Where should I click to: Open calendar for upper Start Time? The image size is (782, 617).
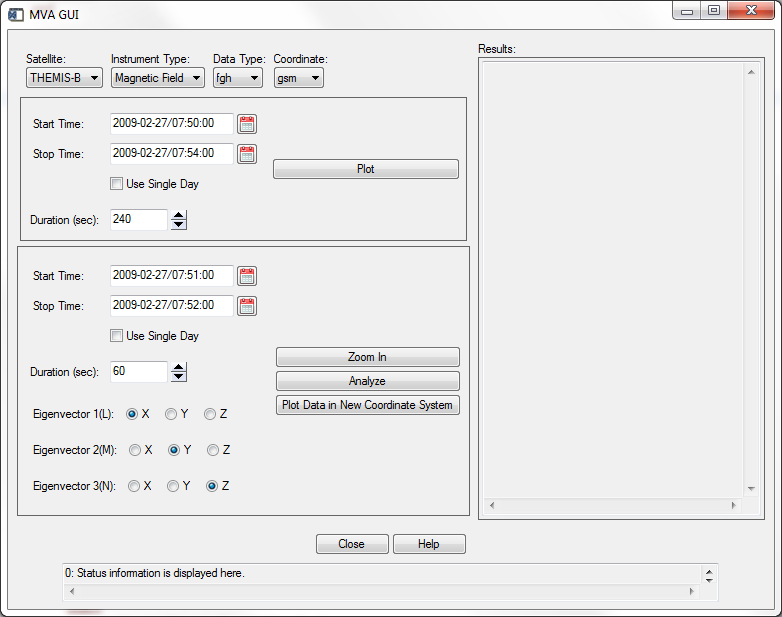[x=247, y=124]
